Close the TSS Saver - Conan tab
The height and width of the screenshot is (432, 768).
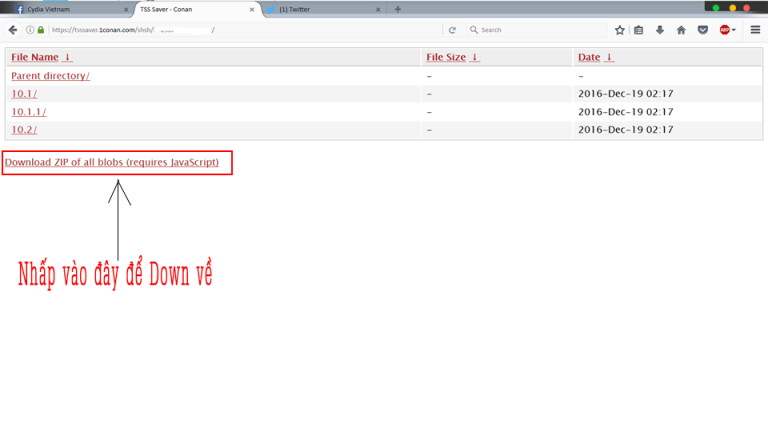pyautogui.click(x=252, y=9)
